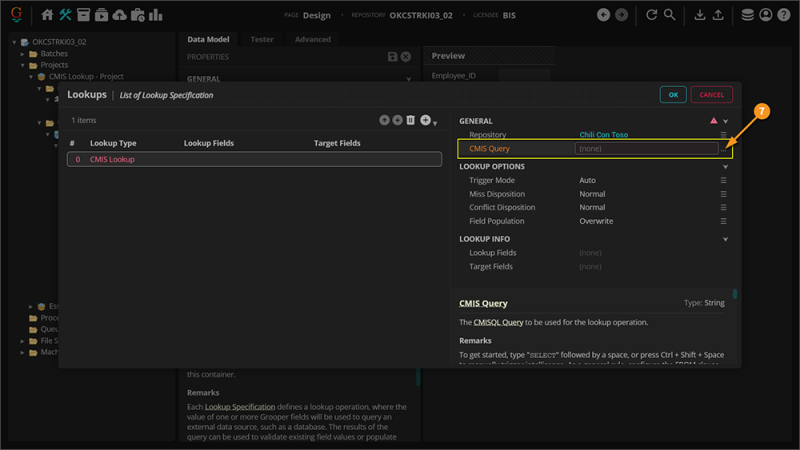
Task: Open the user account icon
Action: pyautogui.click(x=766, y=15)
